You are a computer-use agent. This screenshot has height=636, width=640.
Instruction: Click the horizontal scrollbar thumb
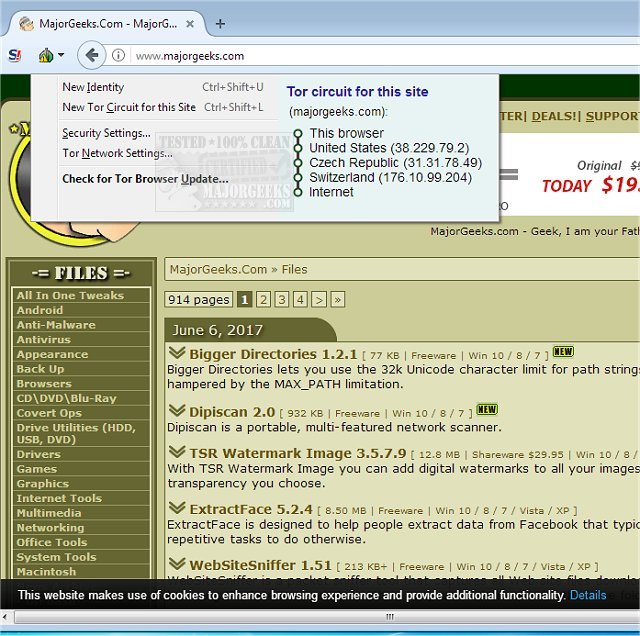tap(327, 616)
